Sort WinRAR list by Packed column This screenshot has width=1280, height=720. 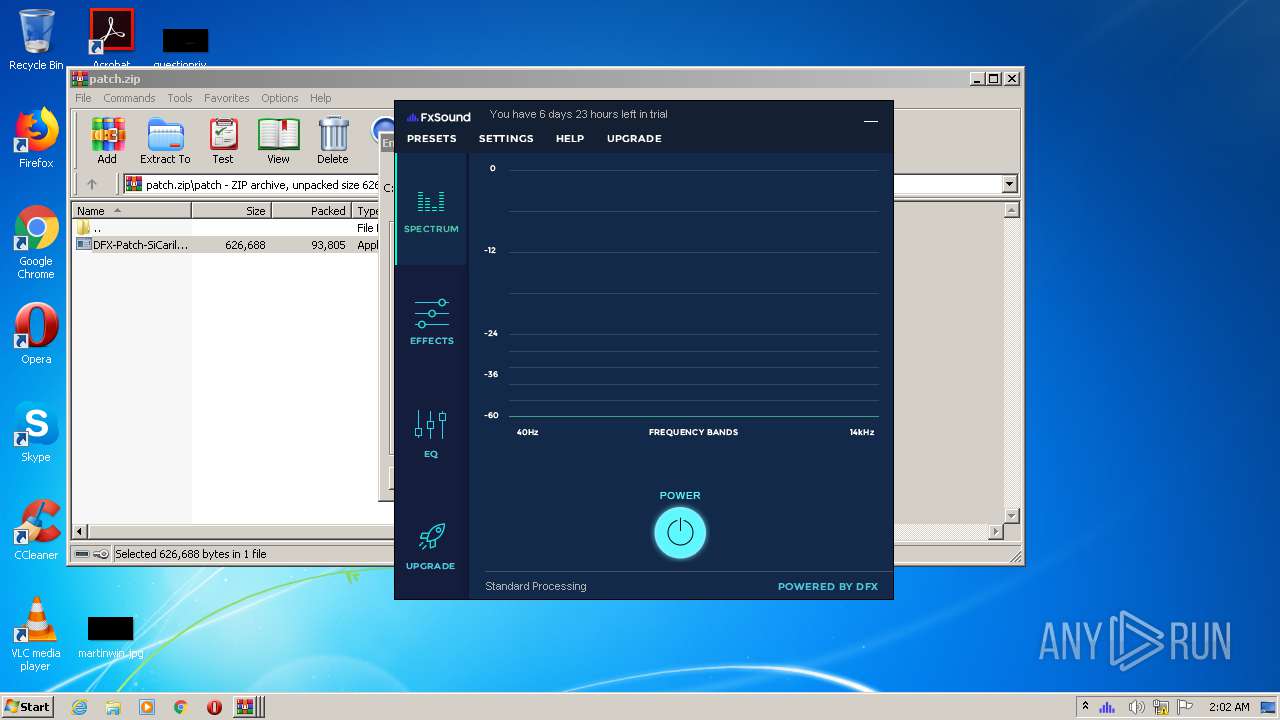click(x=312, y=211)
